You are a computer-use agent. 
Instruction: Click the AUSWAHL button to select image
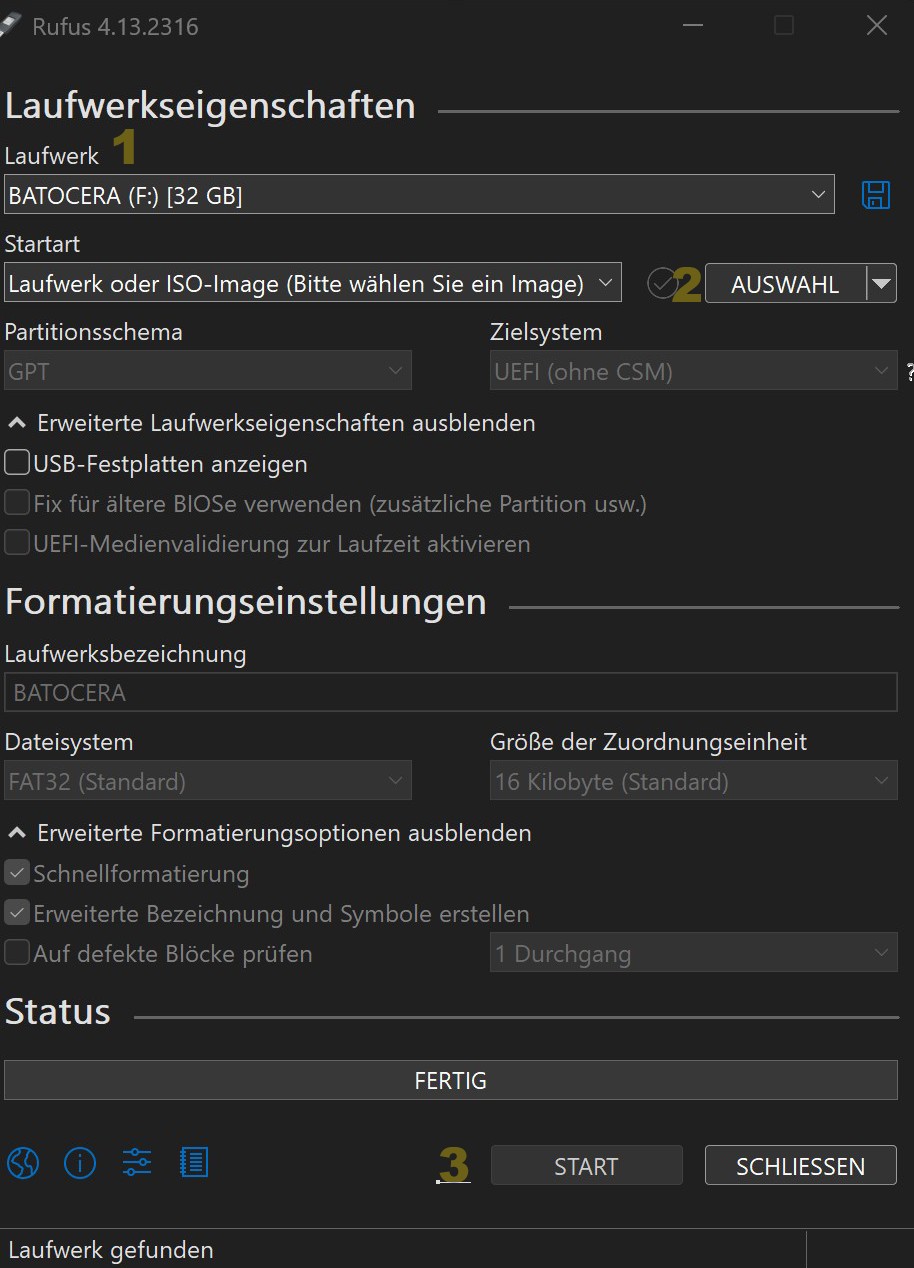click(x=785, y=284)
